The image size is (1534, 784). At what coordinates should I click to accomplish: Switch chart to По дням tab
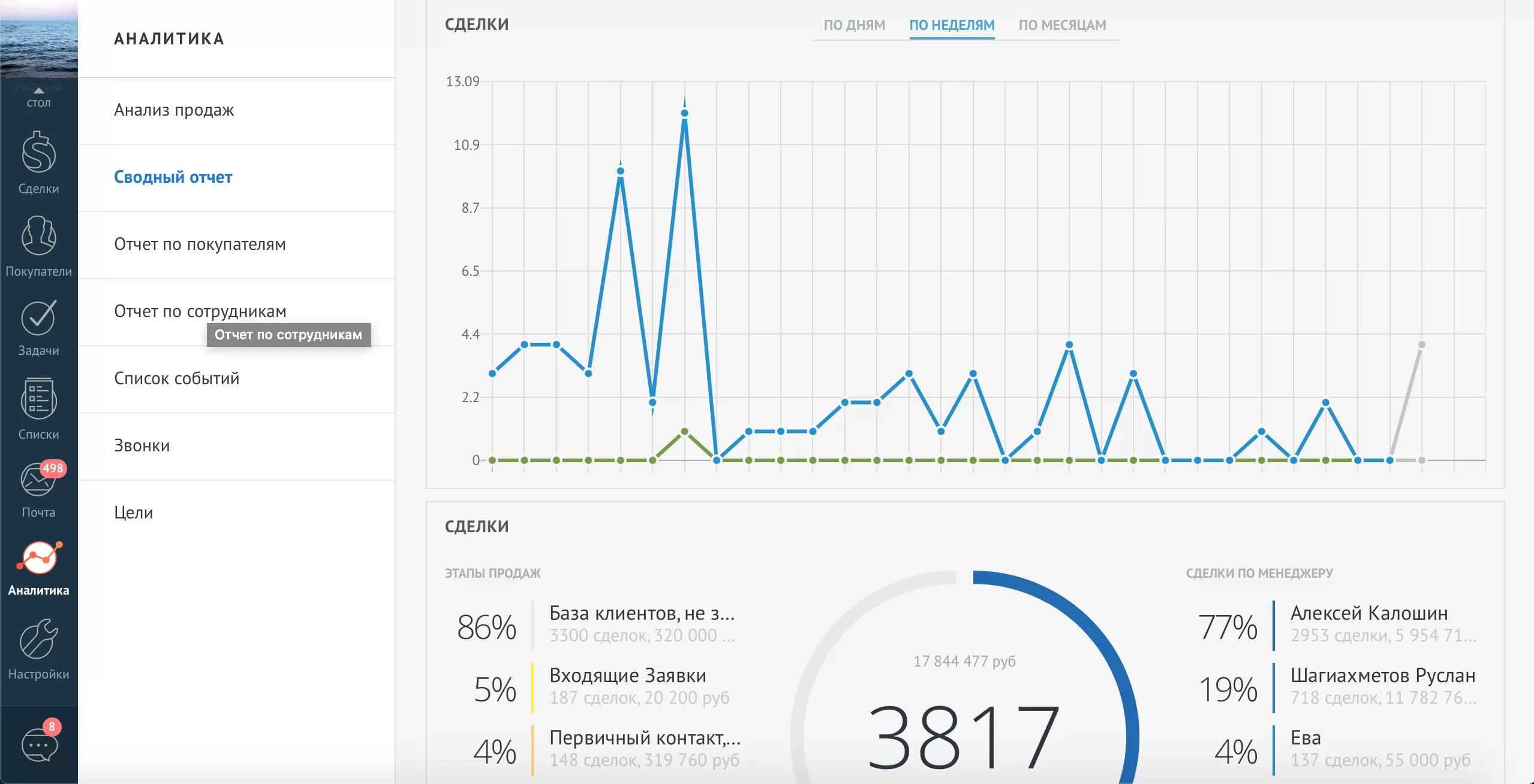854,25
